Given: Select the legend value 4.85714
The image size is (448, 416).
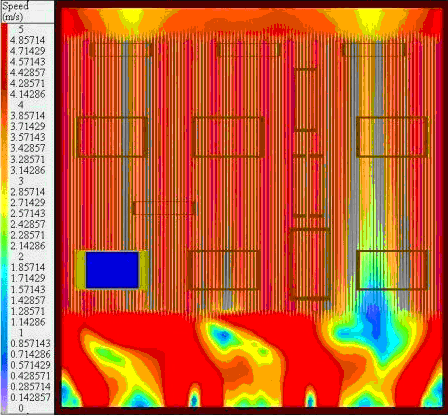Looking at the screenshot, I should click(x=28, y=40).
